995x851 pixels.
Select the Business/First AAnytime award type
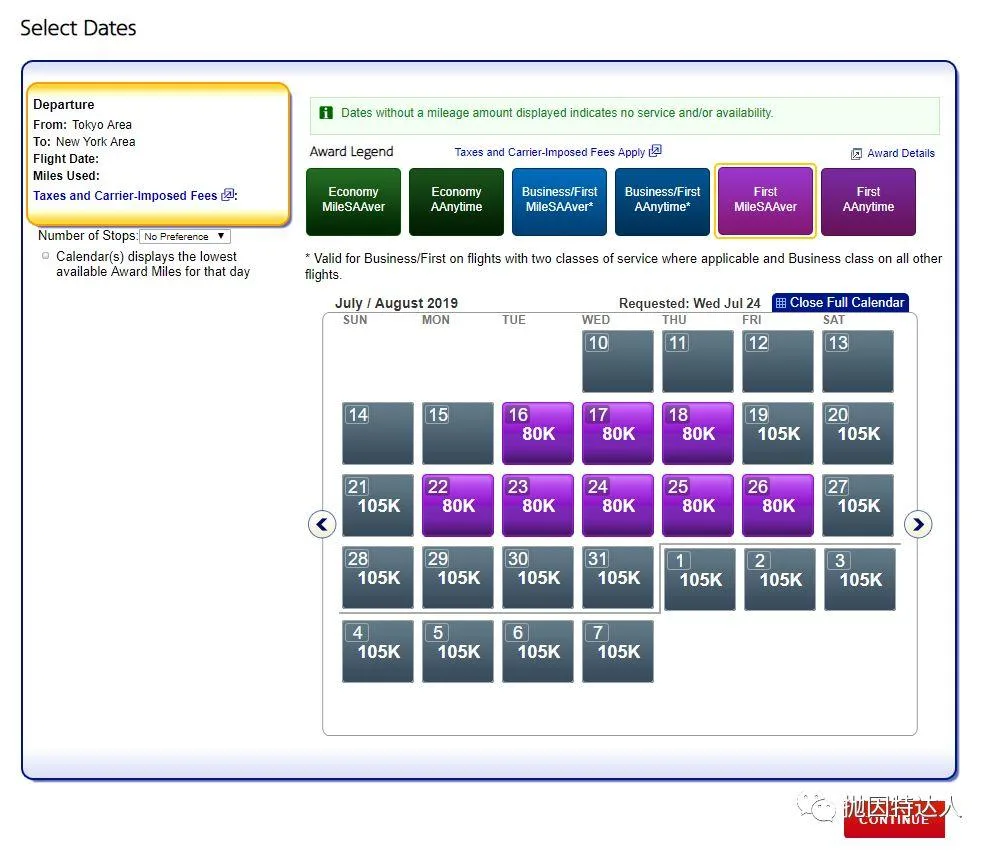662,202
